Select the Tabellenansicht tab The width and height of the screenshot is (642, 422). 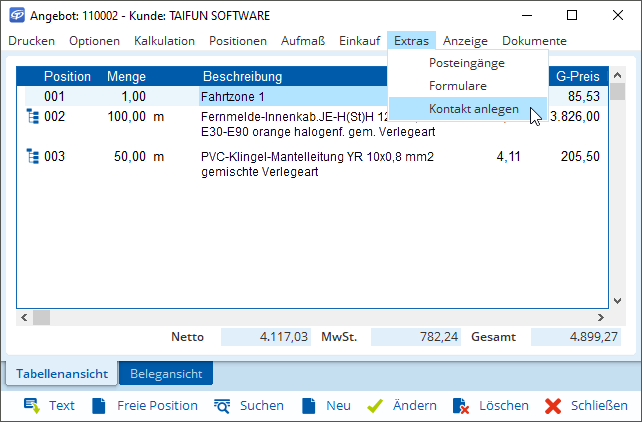tap(62, 374)
